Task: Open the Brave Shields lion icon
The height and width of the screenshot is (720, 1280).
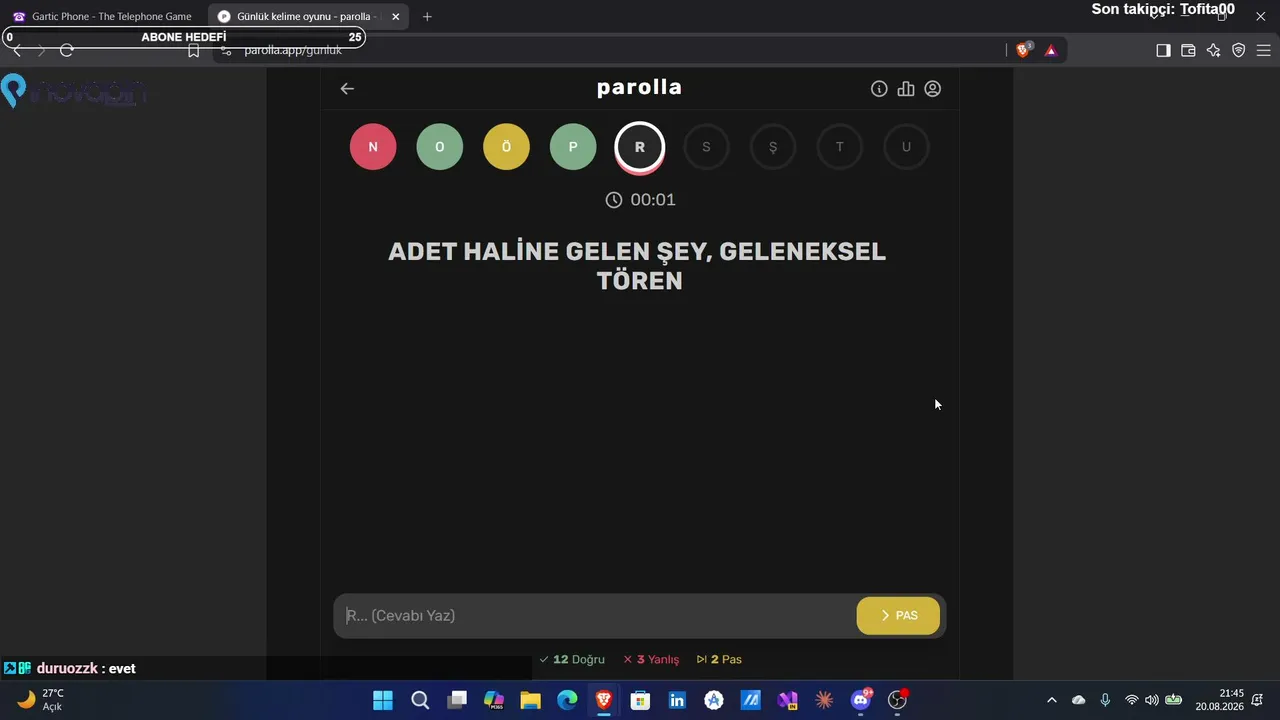Action: [1023, 50]
